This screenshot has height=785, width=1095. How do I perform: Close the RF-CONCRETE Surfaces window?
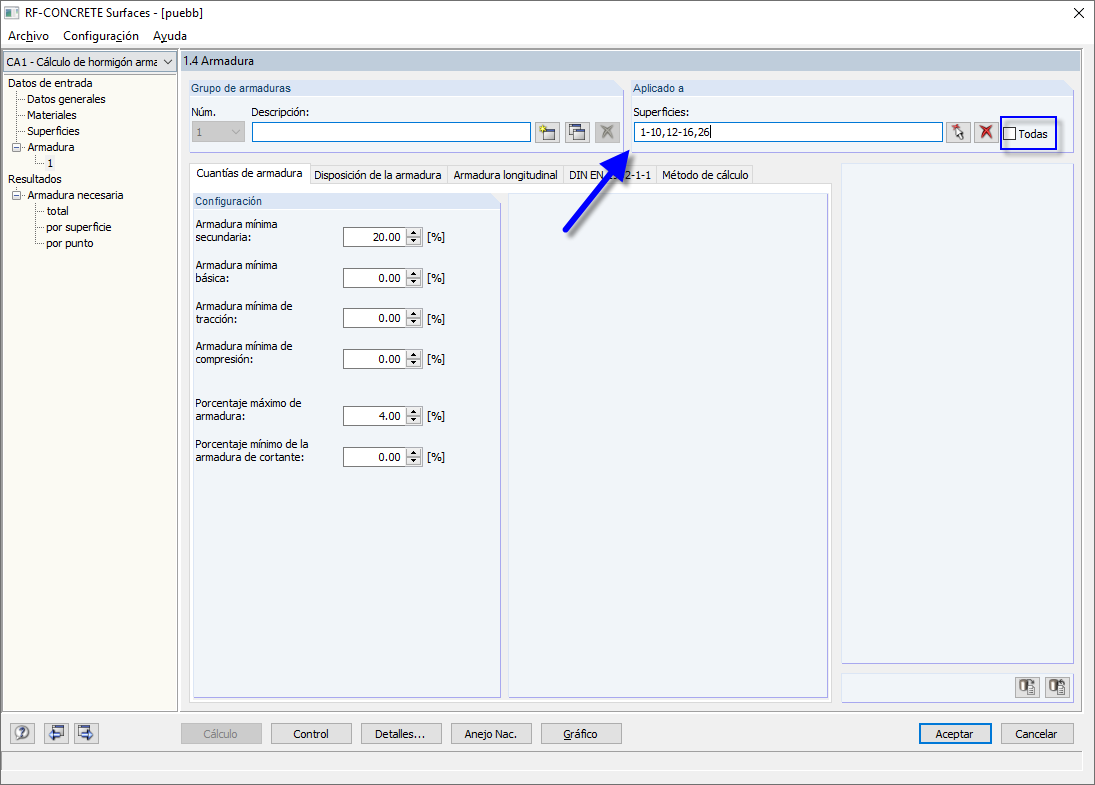click(1078, 13)
